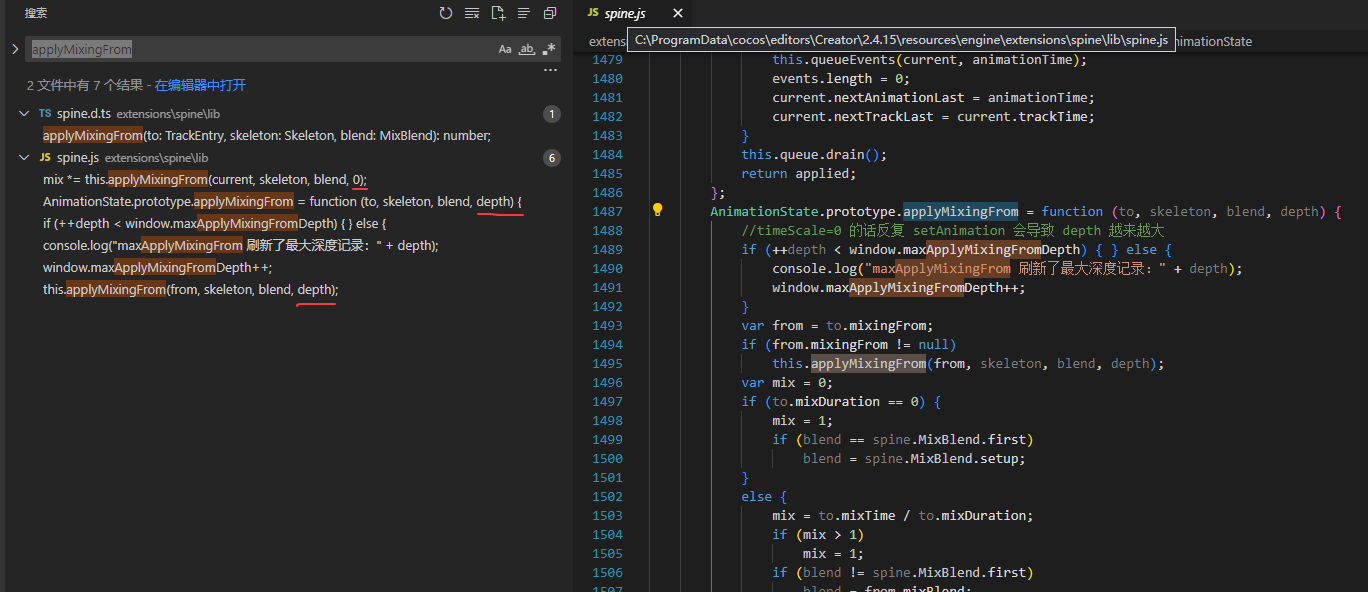Select the spine.d.ts applyMixingFrom result

pyautogui.click(x=266, y=136)
